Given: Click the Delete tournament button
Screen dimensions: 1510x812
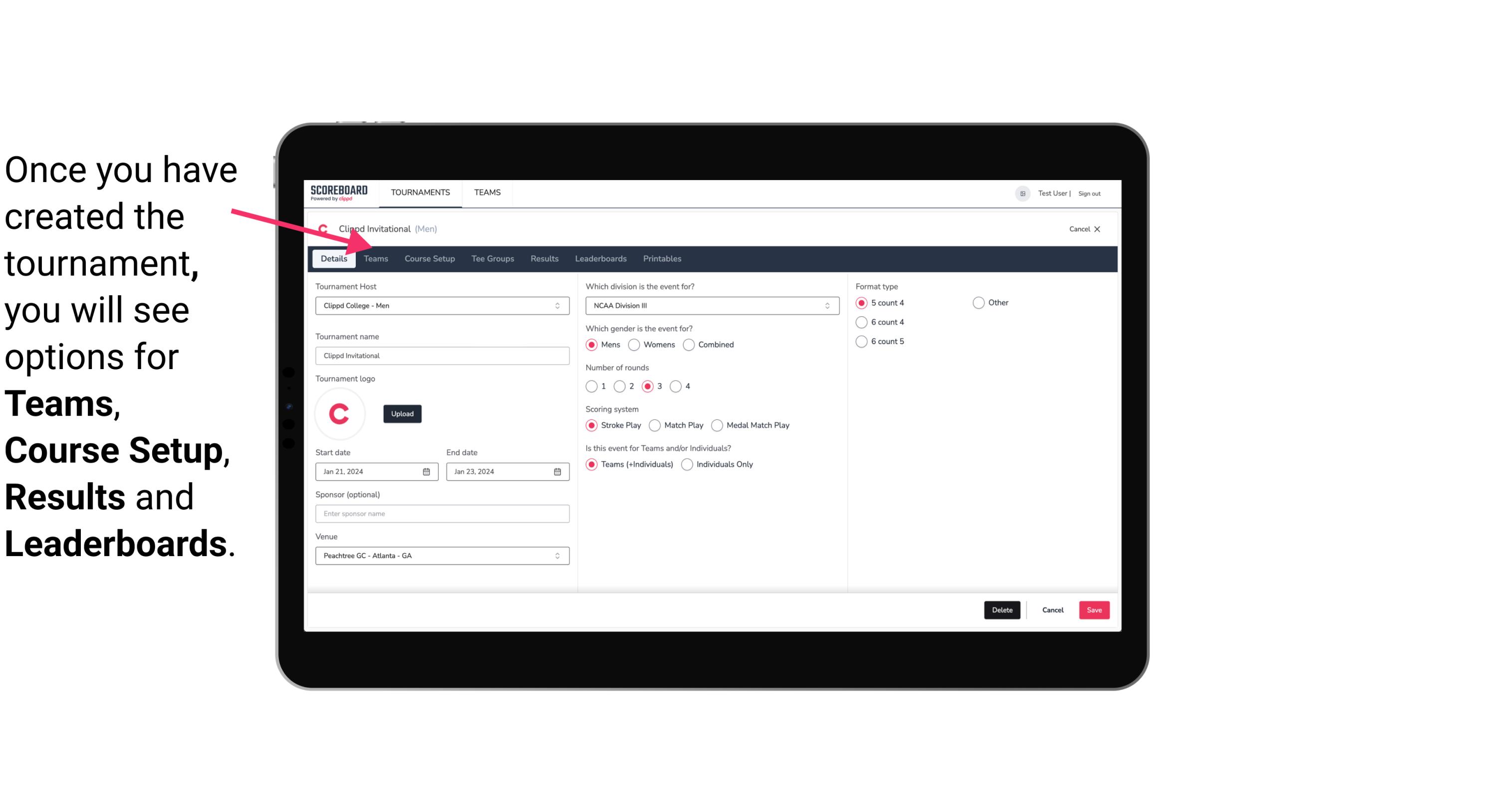Looking at the screenshot, I should tap(1001, 610).
